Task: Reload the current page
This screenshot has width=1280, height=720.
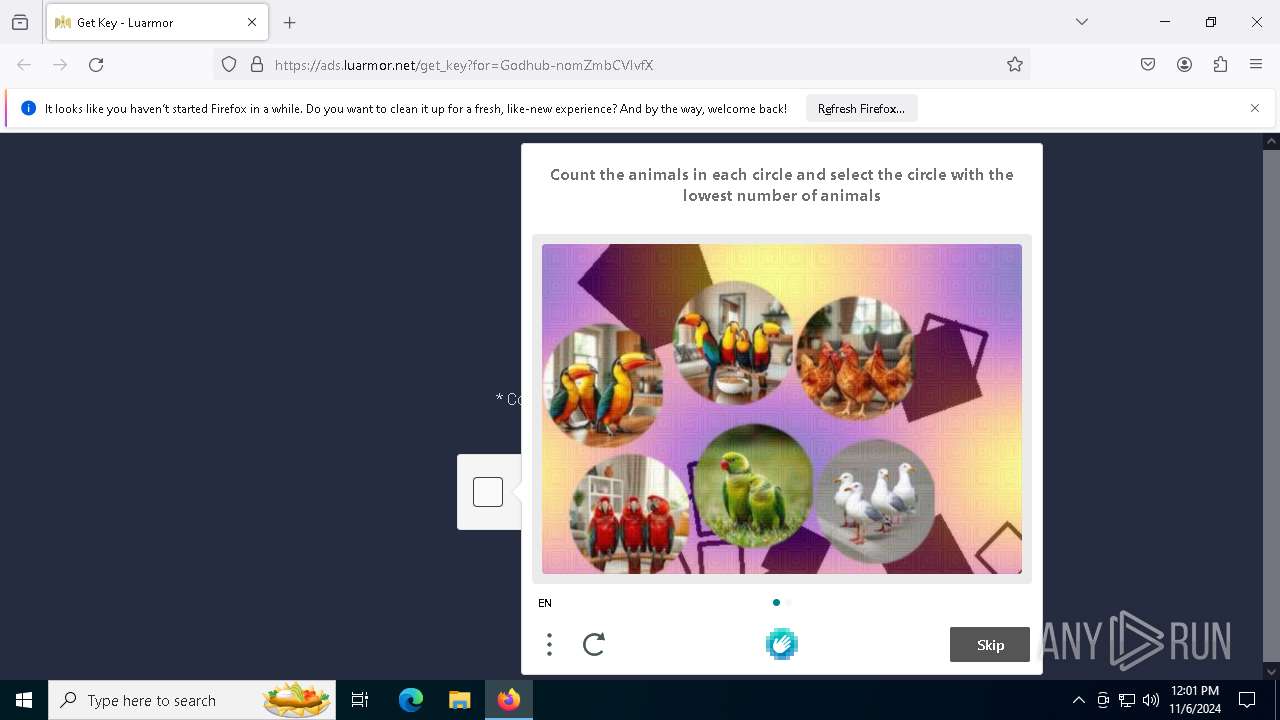Action: pos(96,65)
